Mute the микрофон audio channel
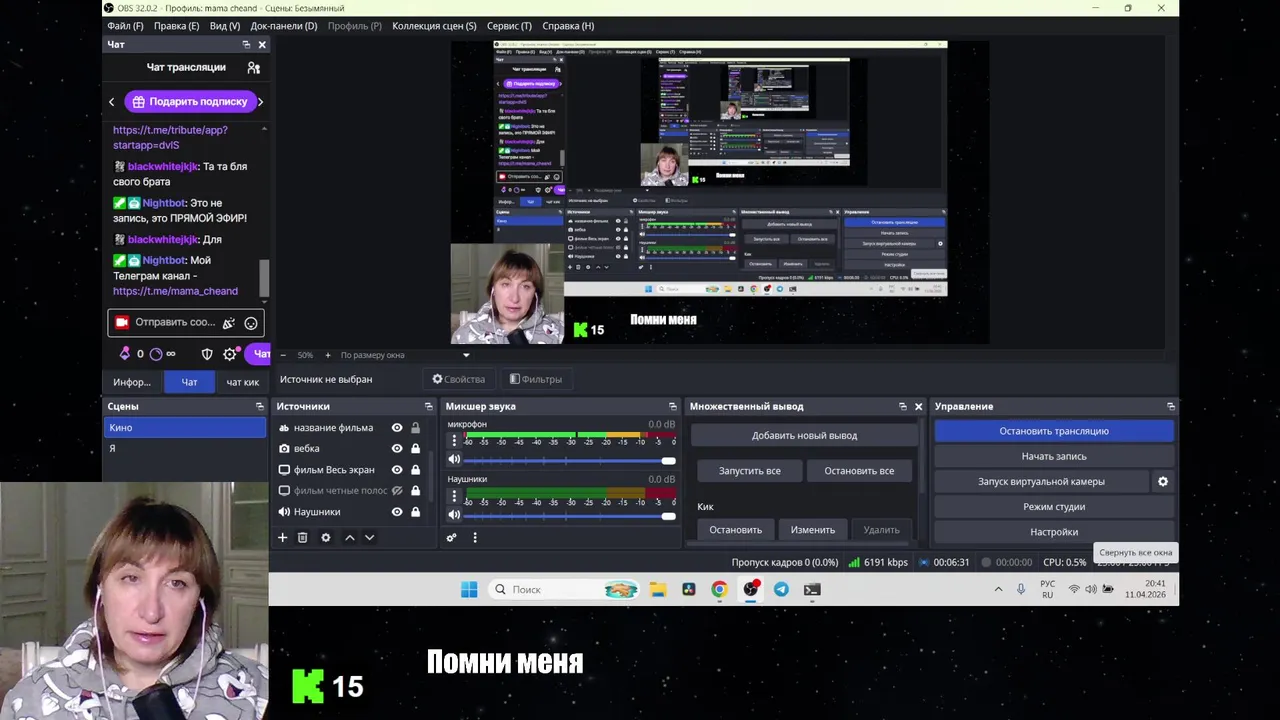The image size is (1280, 720). pyautogui.click(x=454, y=460)
